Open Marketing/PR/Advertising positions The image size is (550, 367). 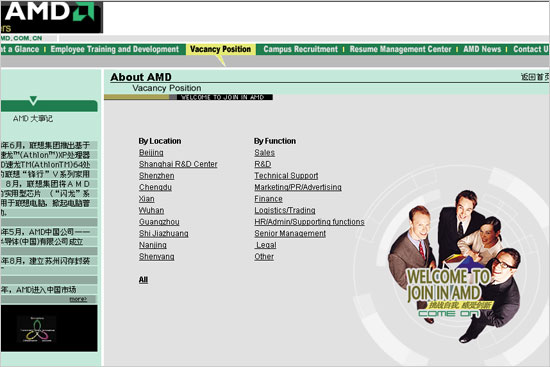[x=298, y=187]
